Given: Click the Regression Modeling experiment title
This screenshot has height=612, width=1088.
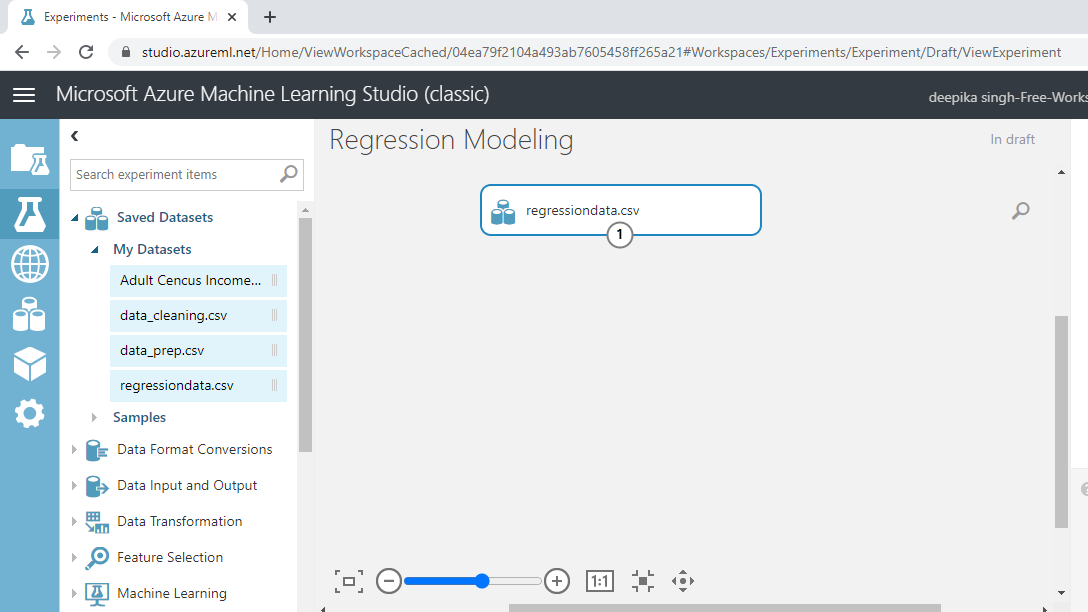Looking at the screenshot, I should coord(451,140).
